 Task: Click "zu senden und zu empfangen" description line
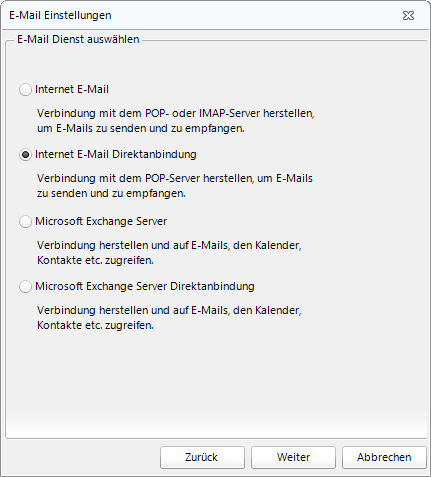pyautogui.click(x=111, y=193)
